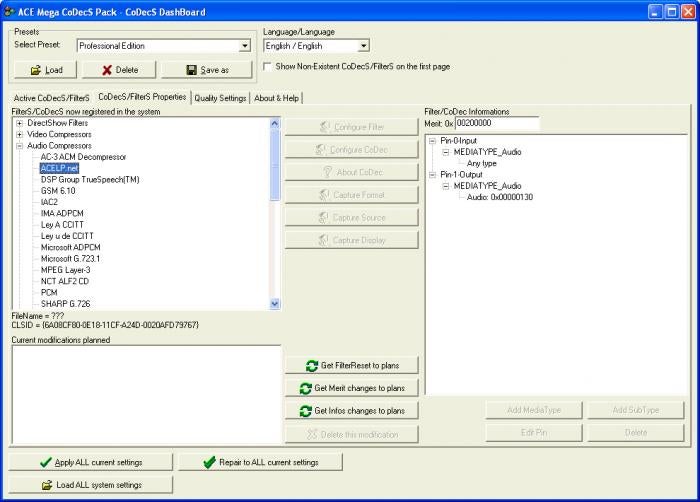Collapse MEDIATYPE_Audio under Pin-1-Output
The height and width of the screenshot is (502, 700).
pyautogui.click(x=446, y=186)
